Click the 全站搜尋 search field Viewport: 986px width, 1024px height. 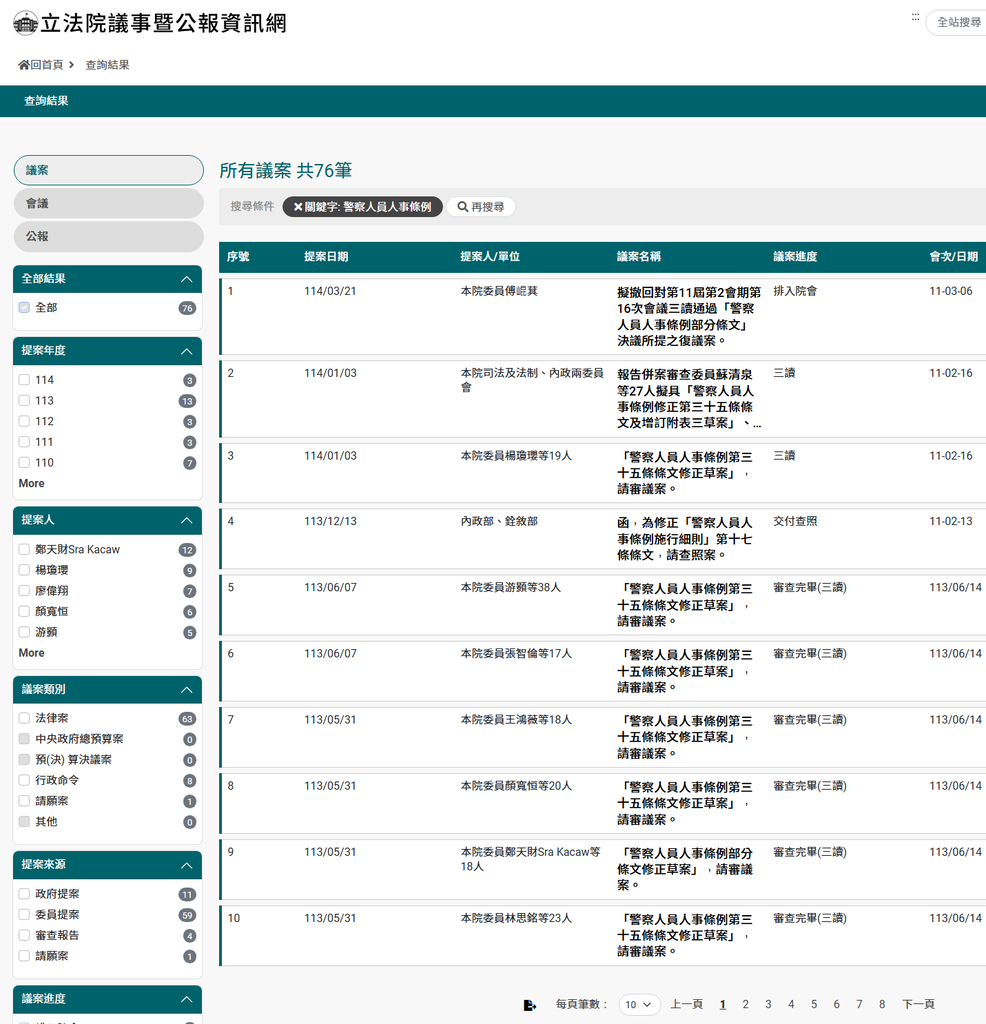pyautogui.click(x=957, y=22)
